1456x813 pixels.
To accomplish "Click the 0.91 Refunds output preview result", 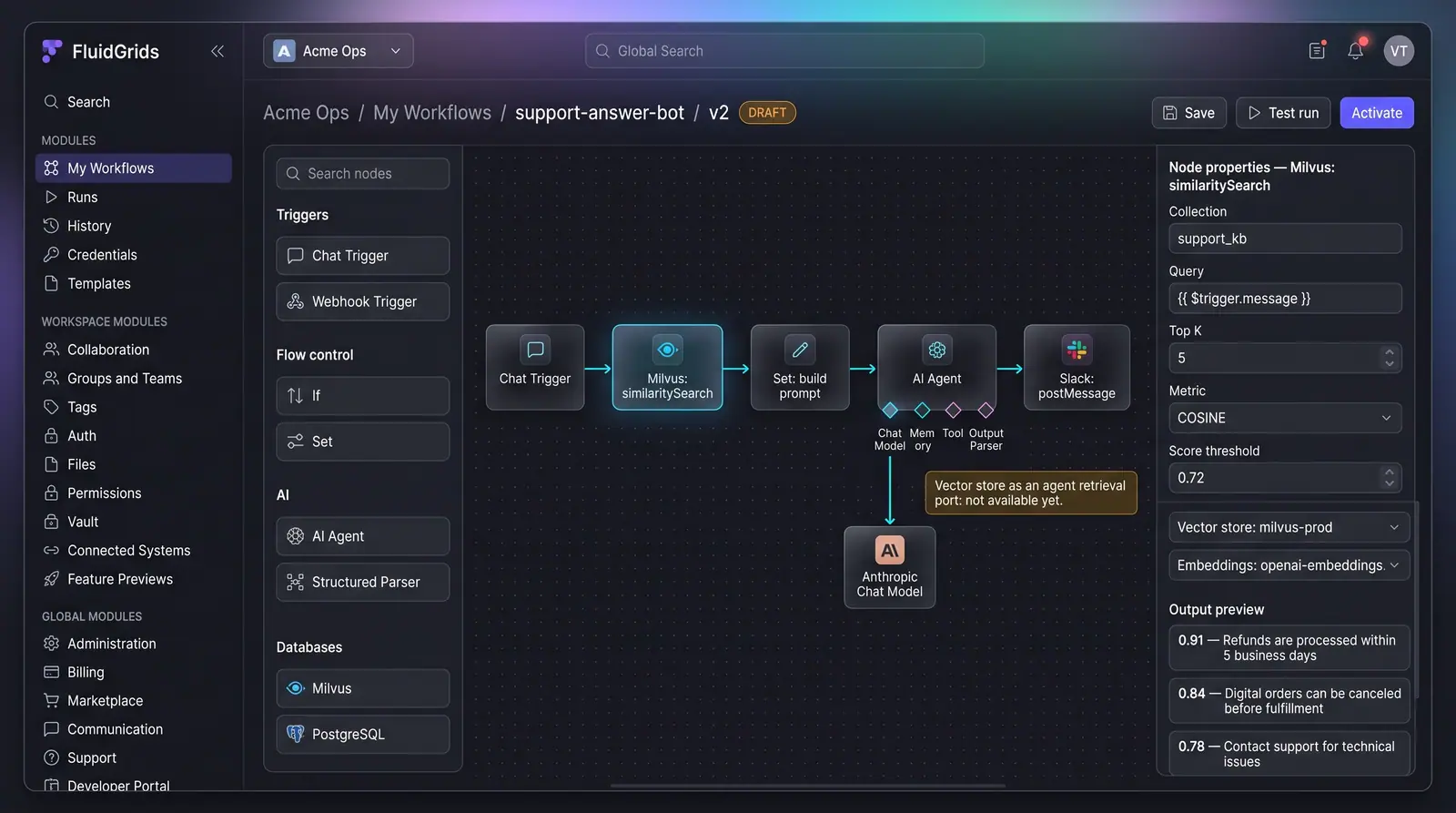I will click(x=1289, y=648).
